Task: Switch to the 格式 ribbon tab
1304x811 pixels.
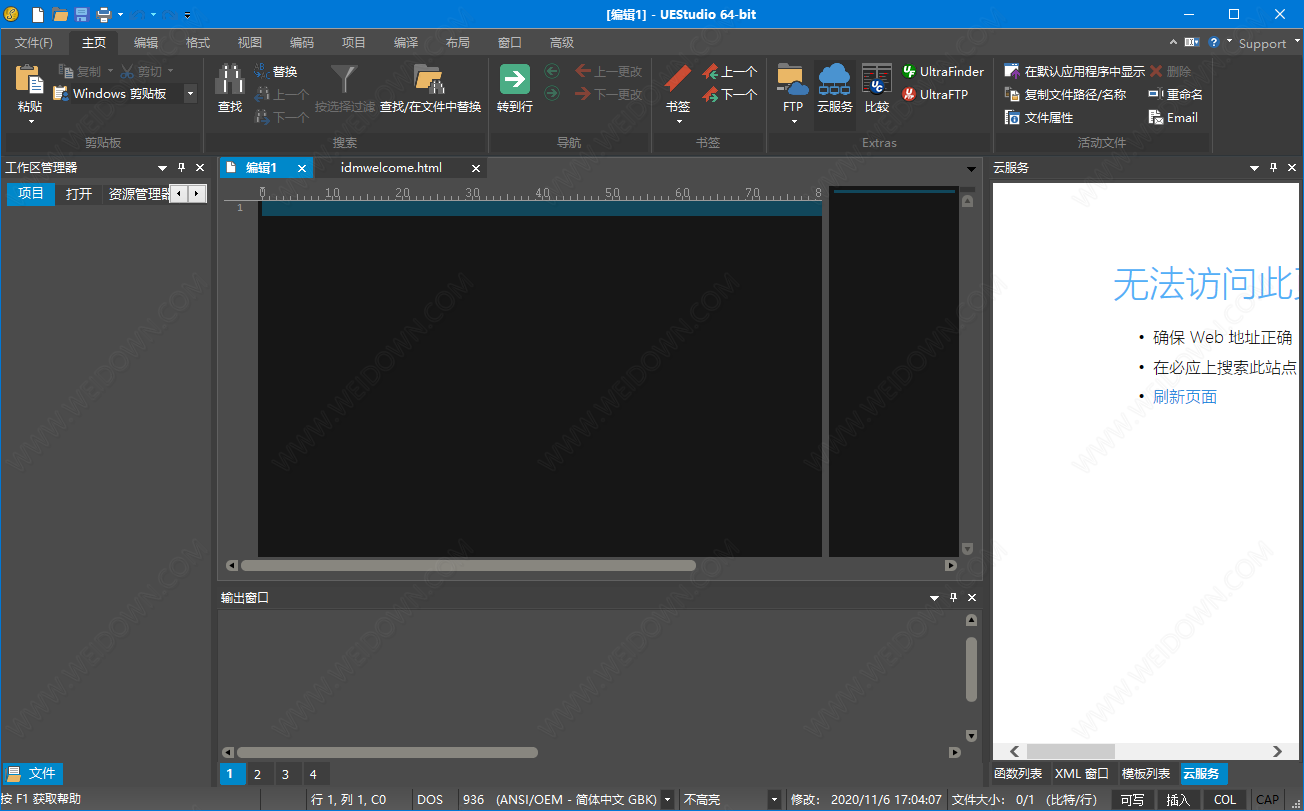Action: tap(198, 42)
